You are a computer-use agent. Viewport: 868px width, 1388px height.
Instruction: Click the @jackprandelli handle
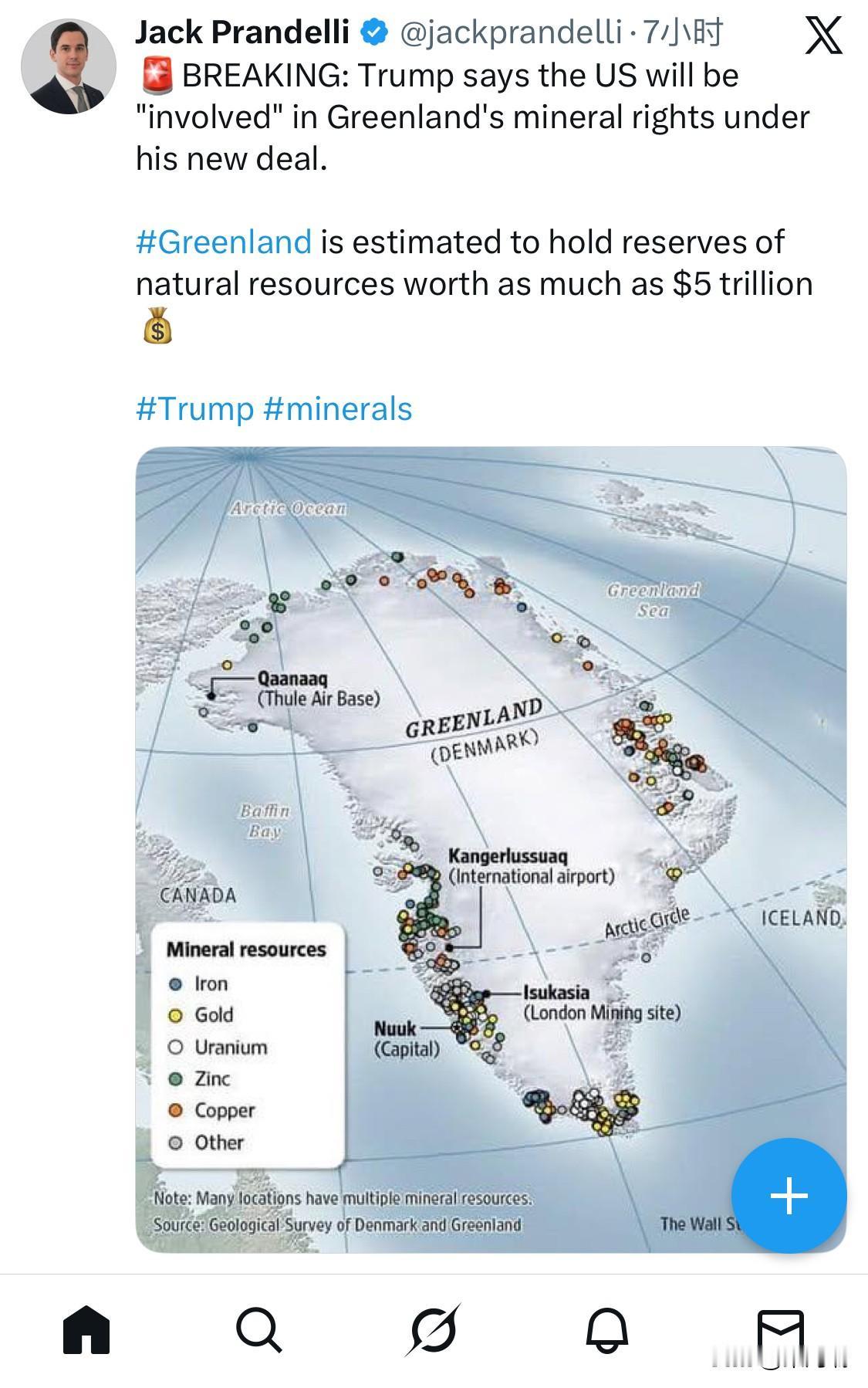tap(511, 32)
